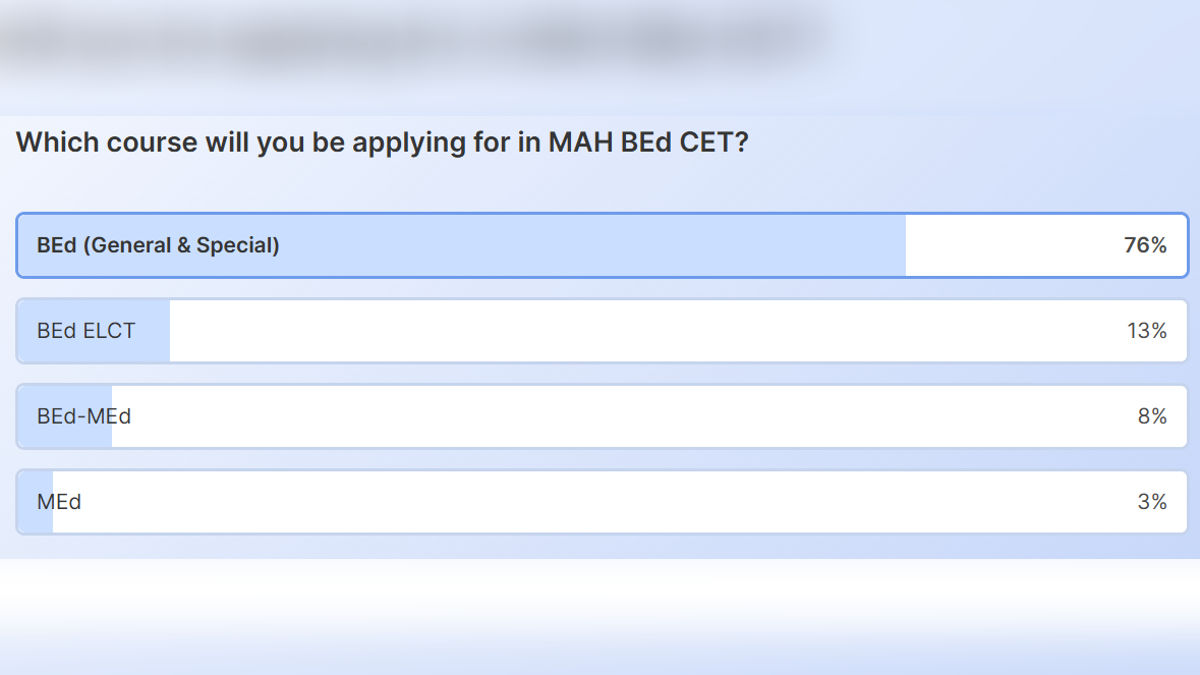Click the 13% percentage for BEd ELCT
The width and height of the screenshot is (1200, 675).
(x=1145, y=330)
